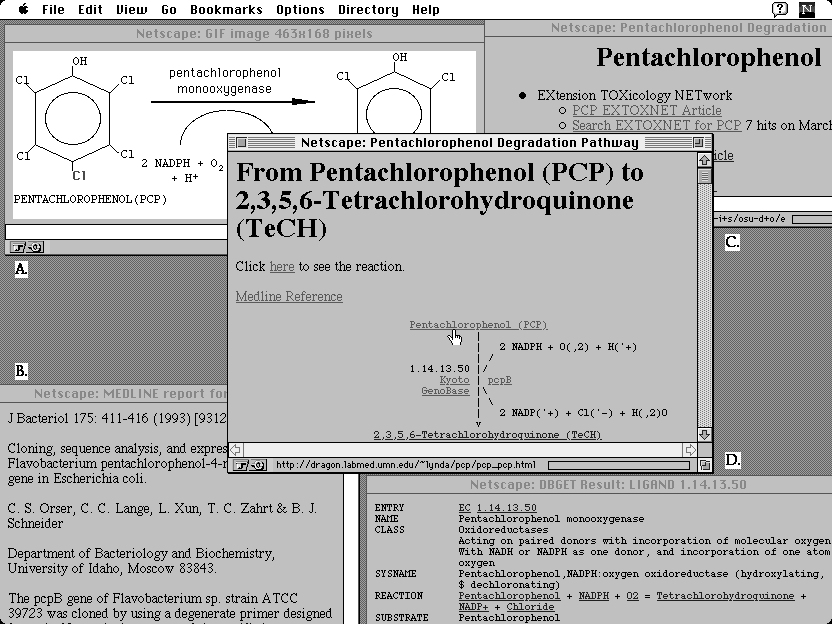This screenshot has height=624, width=832.
Task: Open the Pentachlorophenol link in the REACTION row
Action: 509,596
